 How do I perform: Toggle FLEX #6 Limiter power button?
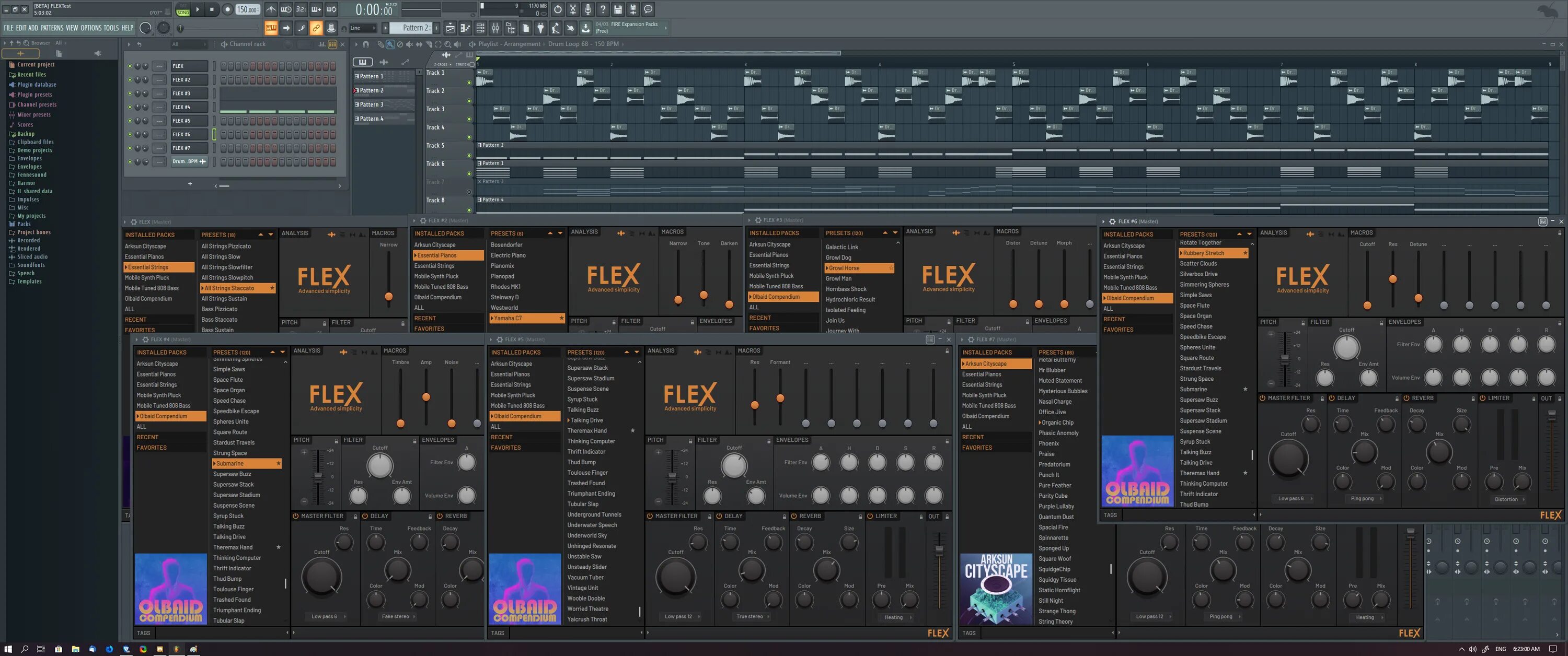(1482, 399)
